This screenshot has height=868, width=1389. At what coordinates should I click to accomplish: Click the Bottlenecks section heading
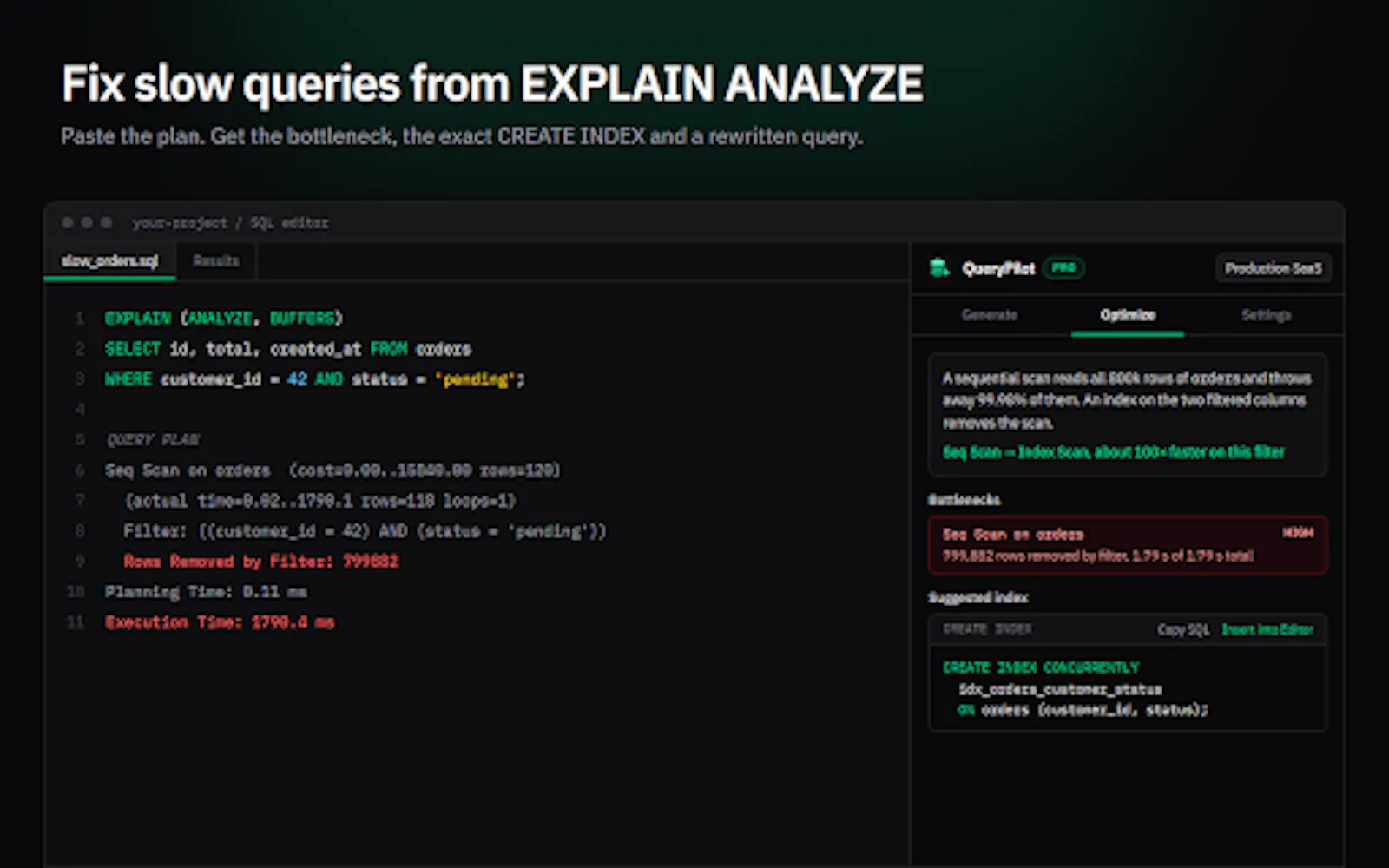[964, 500]
